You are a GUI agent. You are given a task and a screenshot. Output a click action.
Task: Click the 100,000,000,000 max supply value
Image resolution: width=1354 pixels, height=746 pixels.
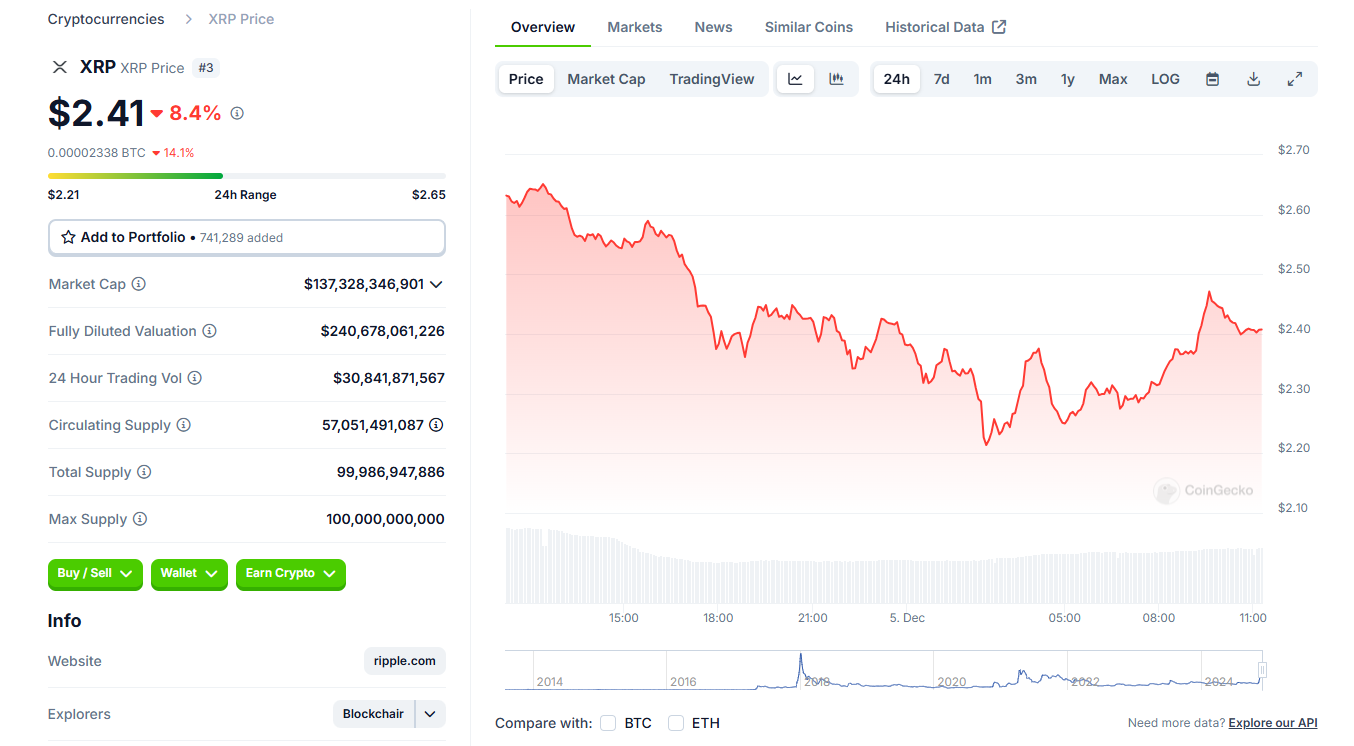[x=386, y=519]
